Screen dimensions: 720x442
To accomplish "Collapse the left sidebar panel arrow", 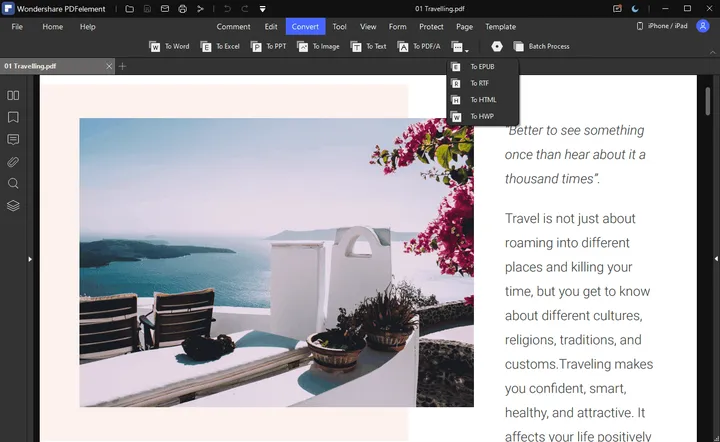I will click(x=30, y=259).
